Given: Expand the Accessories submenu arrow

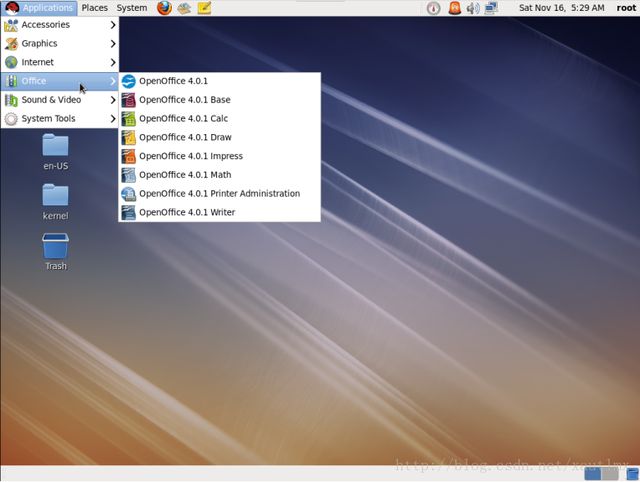Looking at the screenshot, I should click(x=113, y=25).
